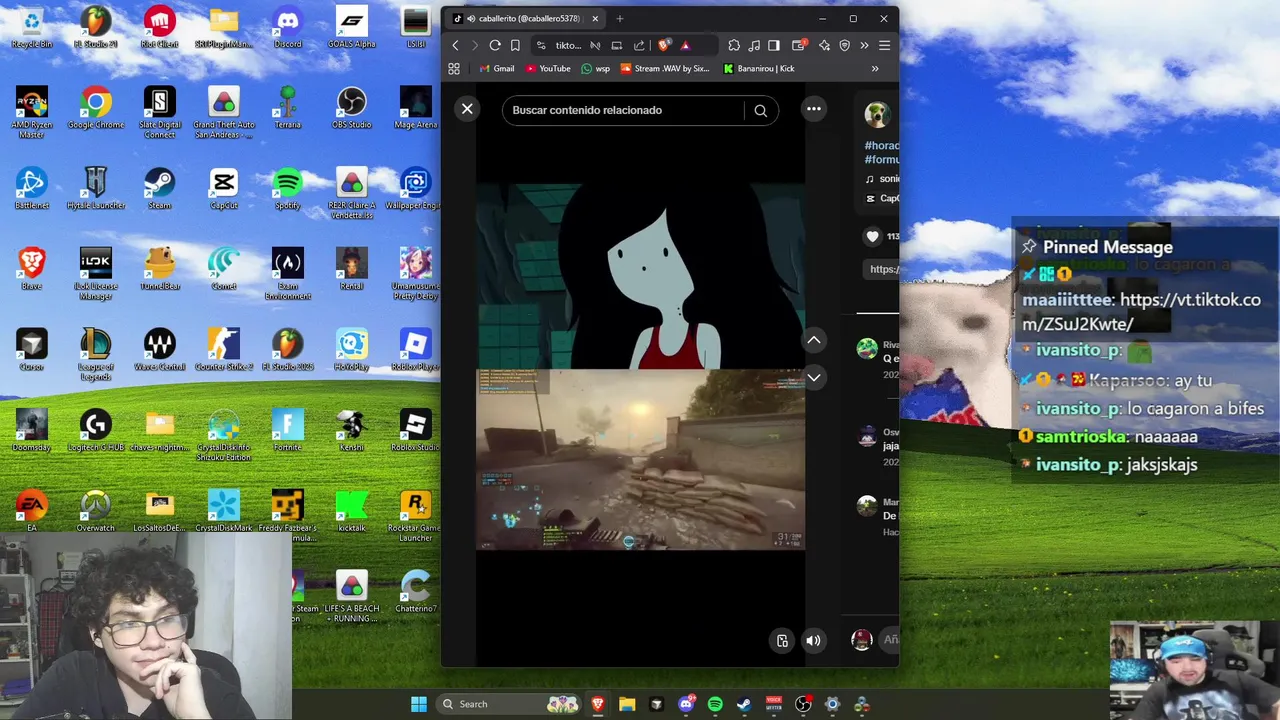Image resolution: width=1280 pixels, height=720 pixels.
Task: Open the media control music note icon
Action: tap(754, 45)
